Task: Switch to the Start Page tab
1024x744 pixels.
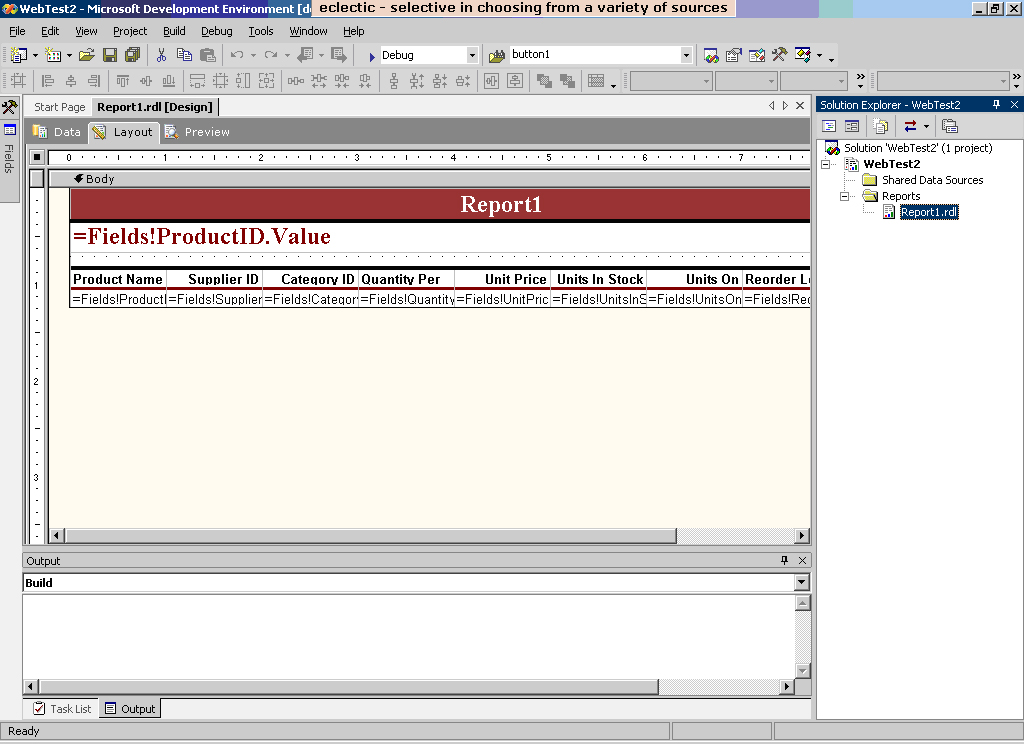Action: coord(59,107)
